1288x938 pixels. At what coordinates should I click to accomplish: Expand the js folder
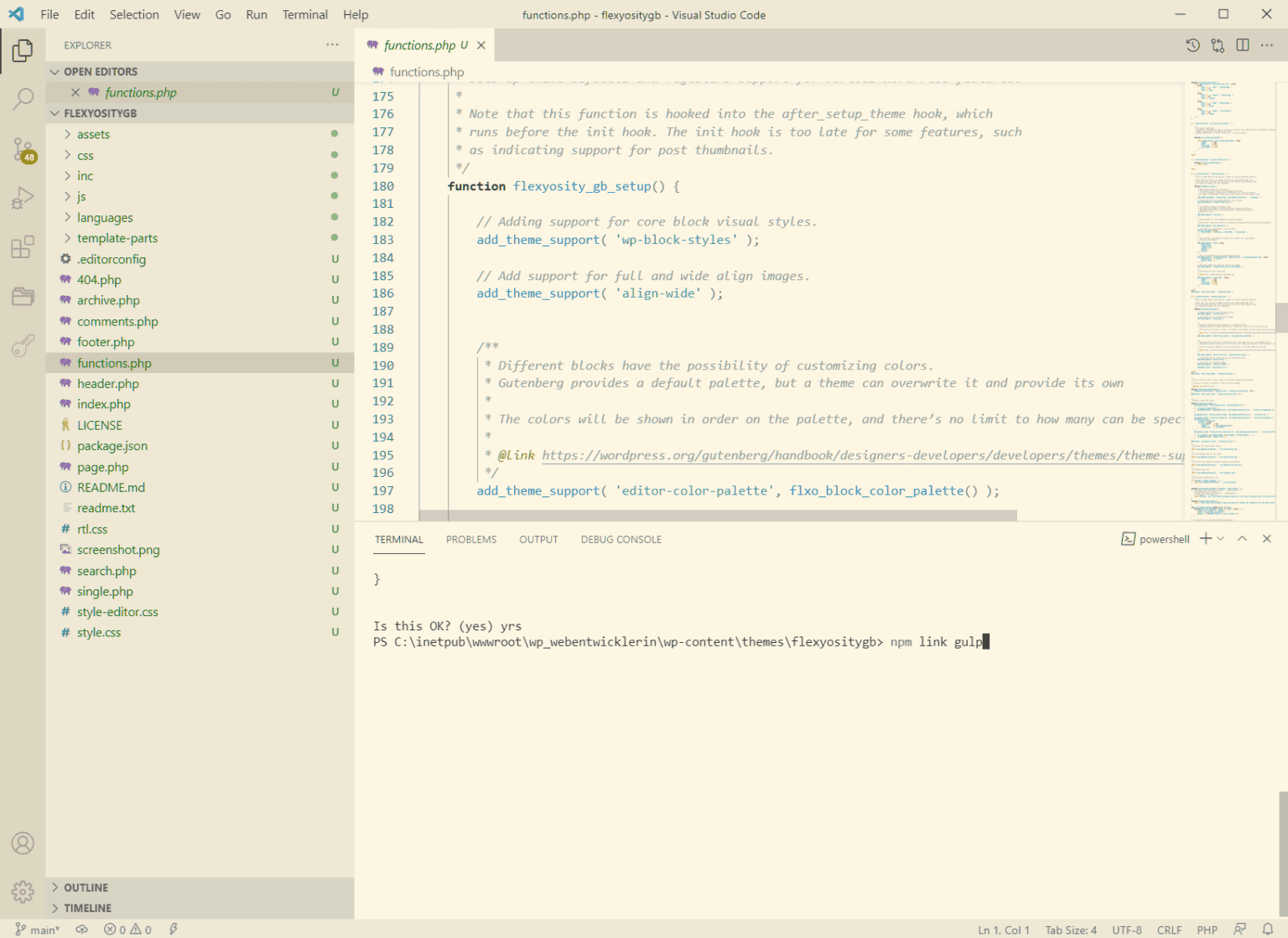(x=200, y=196)
